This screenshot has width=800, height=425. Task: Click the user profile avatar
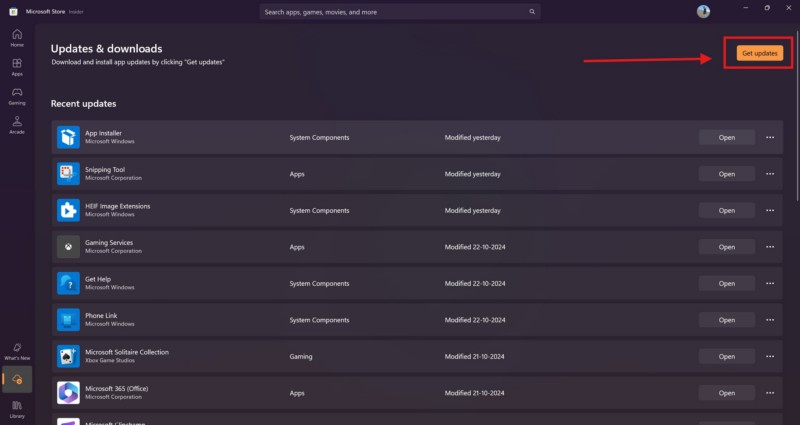(703, 11)
